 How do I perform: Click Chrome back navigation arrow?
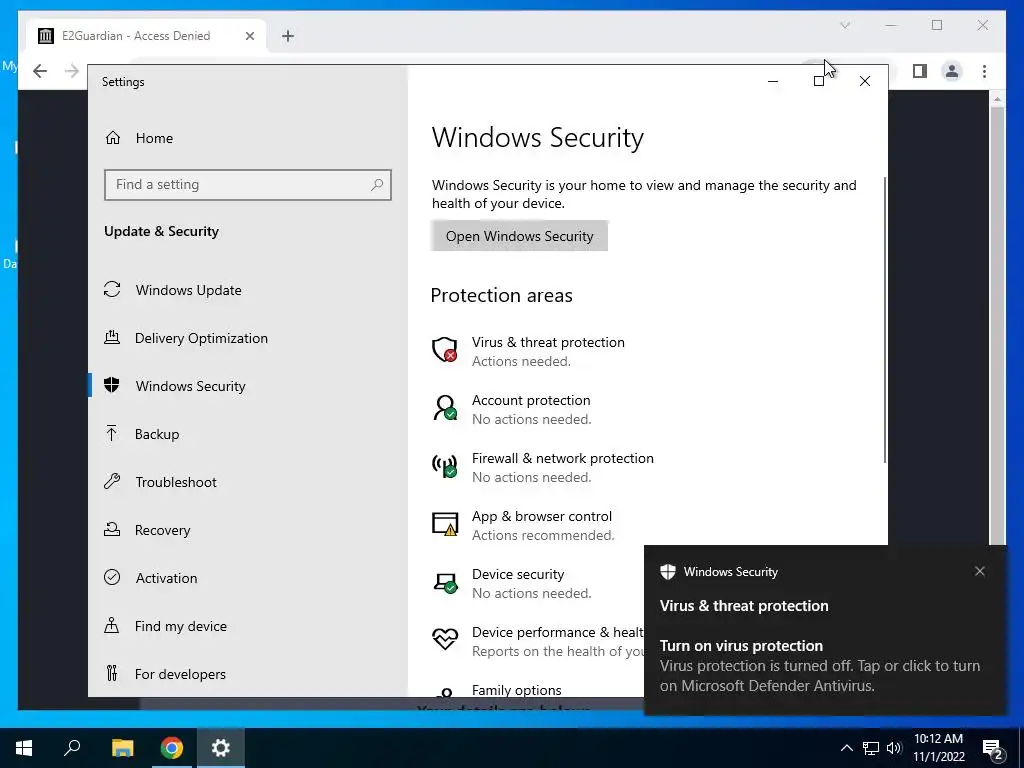(40, 71)
